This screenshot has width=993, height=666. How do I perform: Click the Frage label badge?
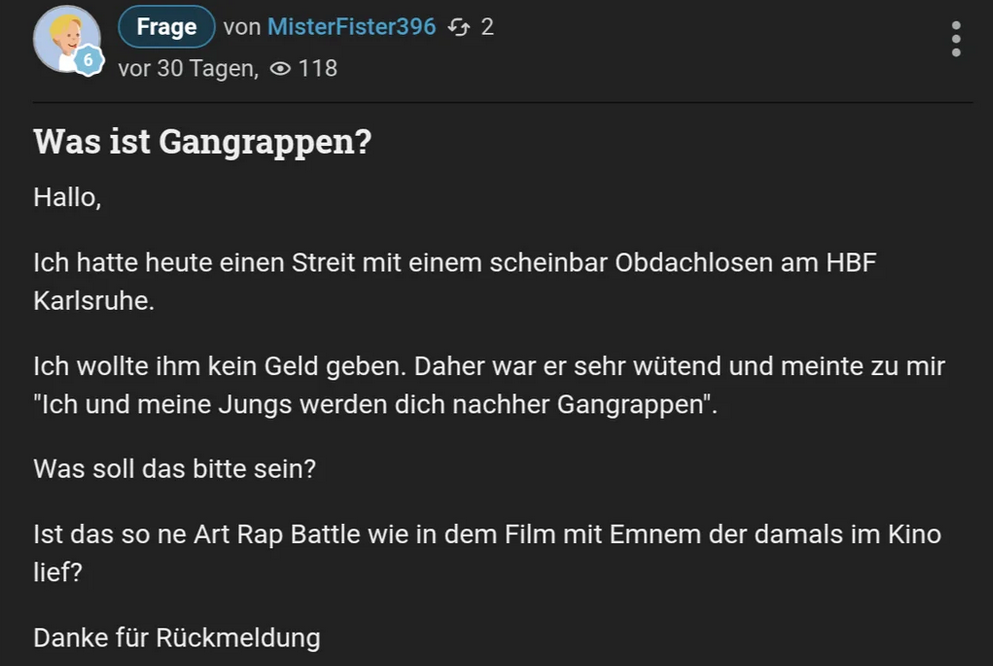pyautogui.click(x=166, y=27)
